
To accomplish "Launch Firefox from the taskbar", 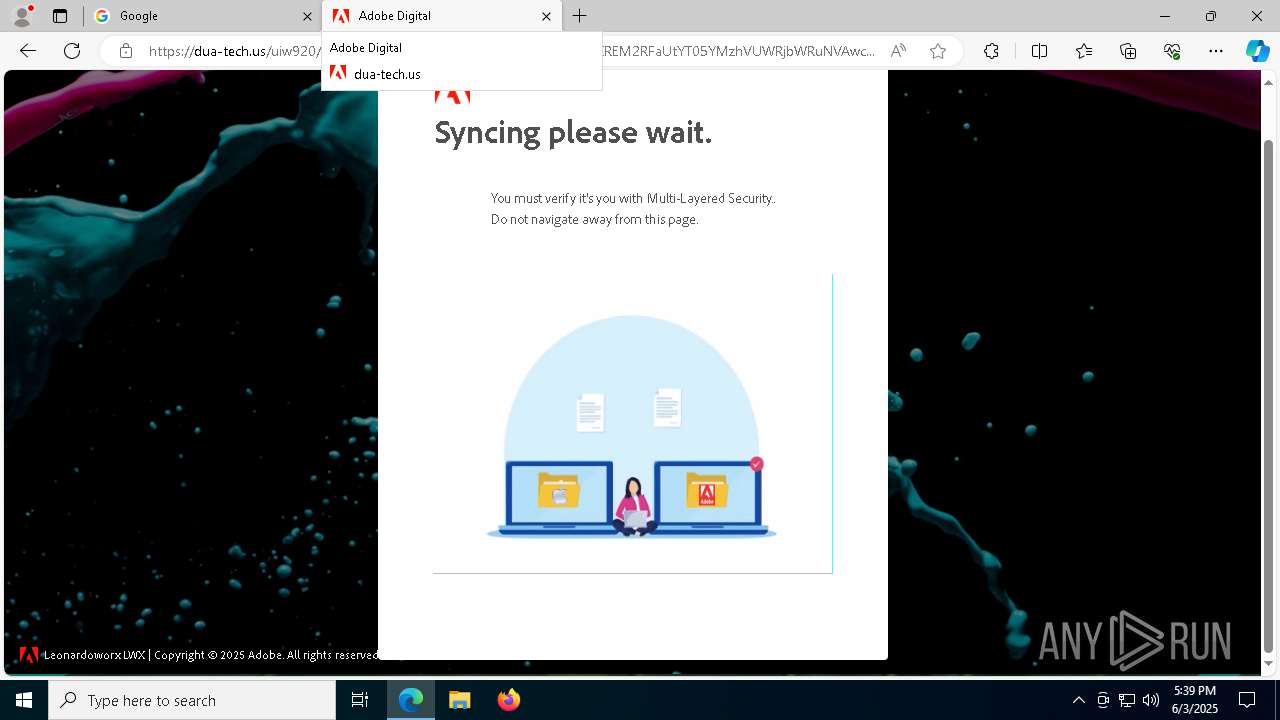I will [x=509, y=700].
